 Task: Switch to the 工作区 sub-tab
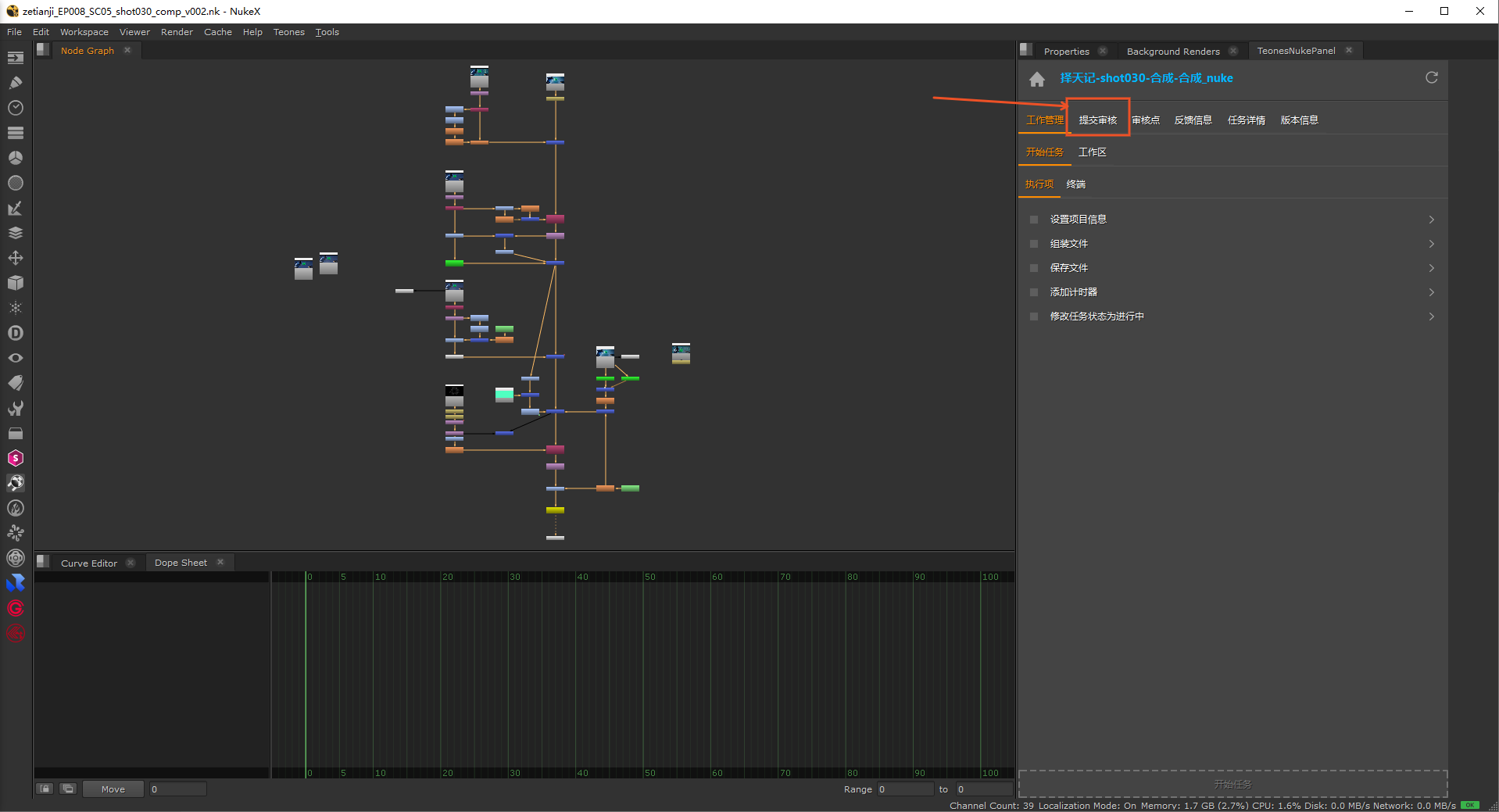click(1092, 152)
